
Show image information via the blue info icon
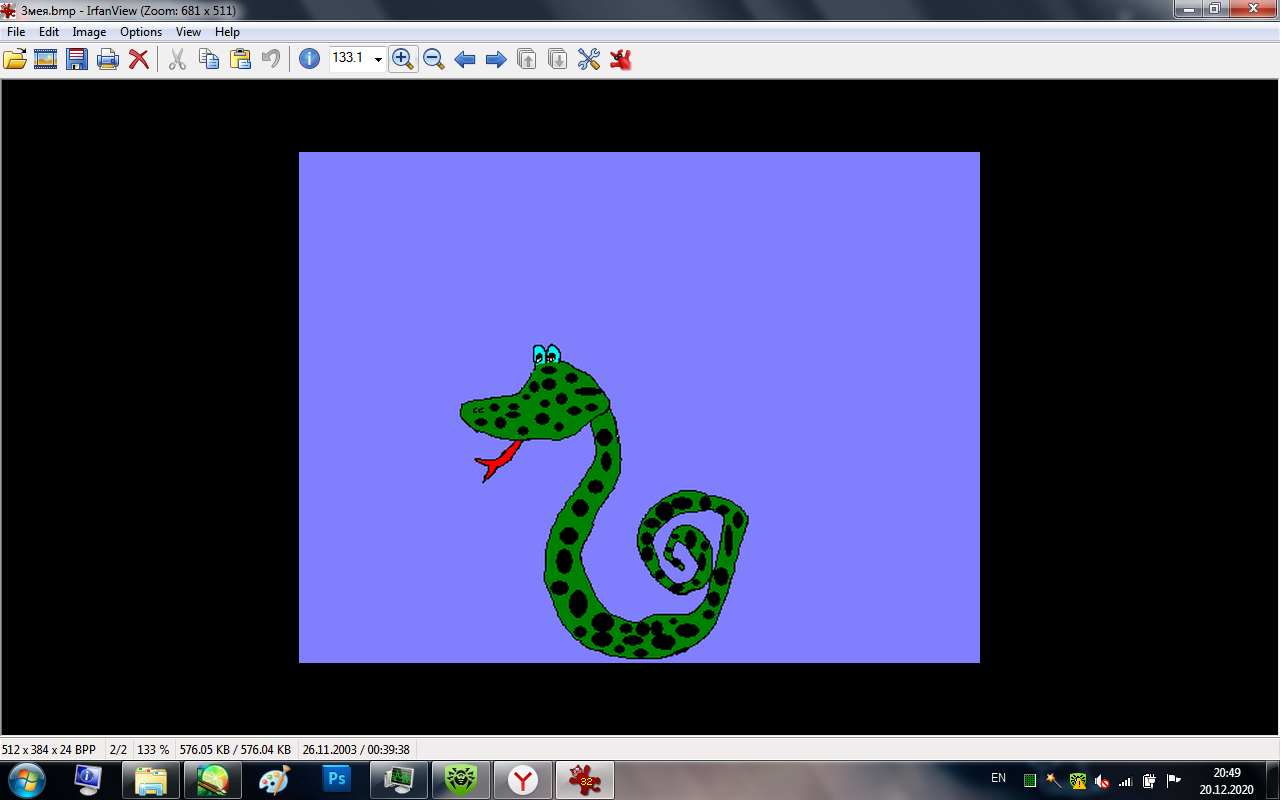tap(310, 59)
